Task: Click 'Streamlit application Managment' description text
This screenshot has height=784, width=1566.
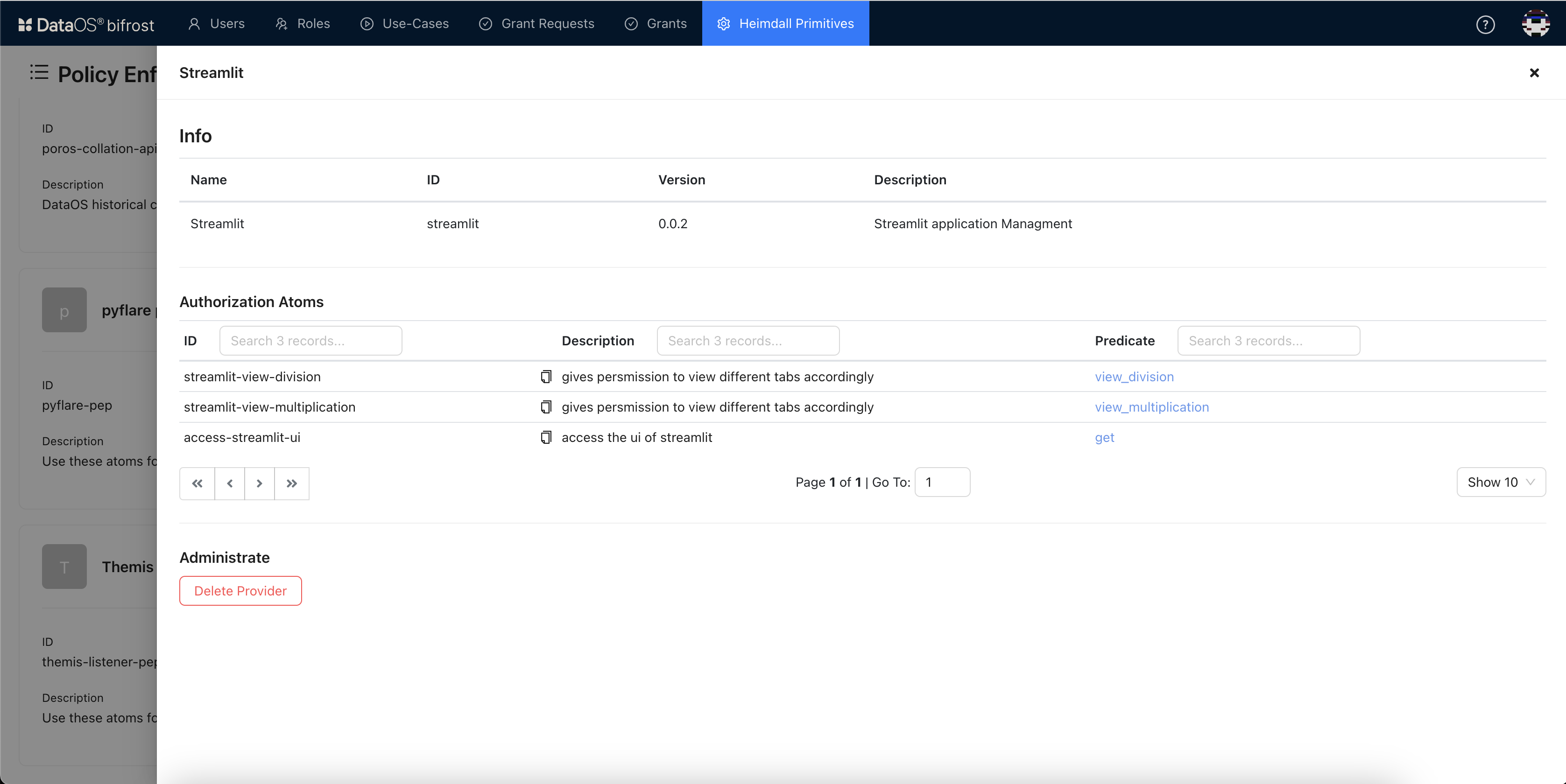Action: point(973,224)
